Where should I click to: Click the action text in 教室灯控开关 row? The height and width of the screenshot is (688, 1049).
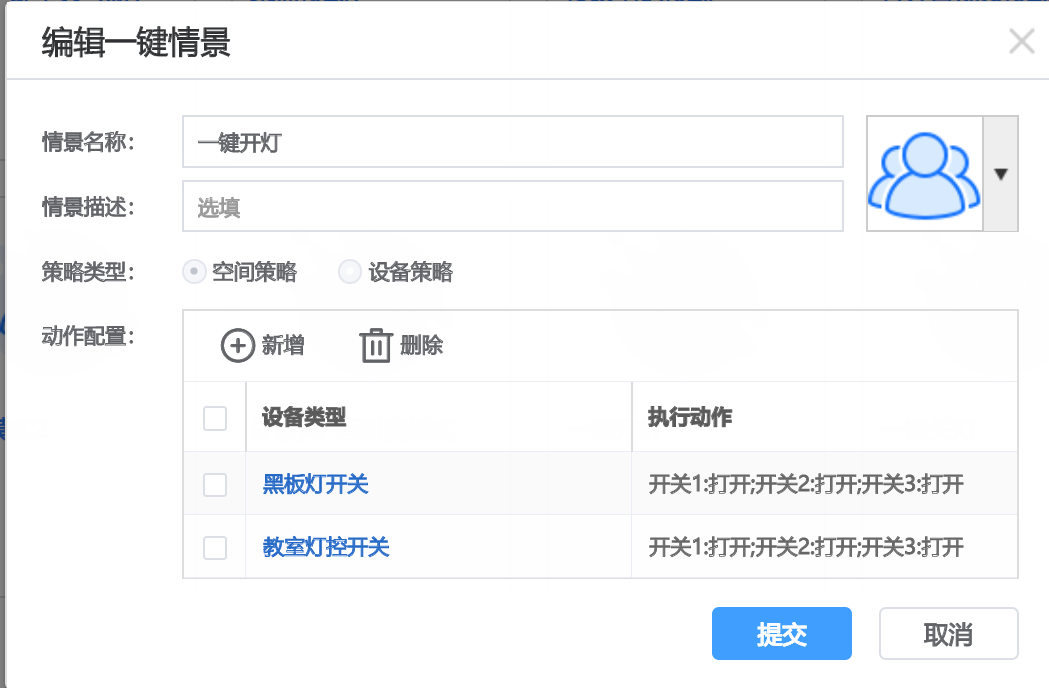coord(806,547)
